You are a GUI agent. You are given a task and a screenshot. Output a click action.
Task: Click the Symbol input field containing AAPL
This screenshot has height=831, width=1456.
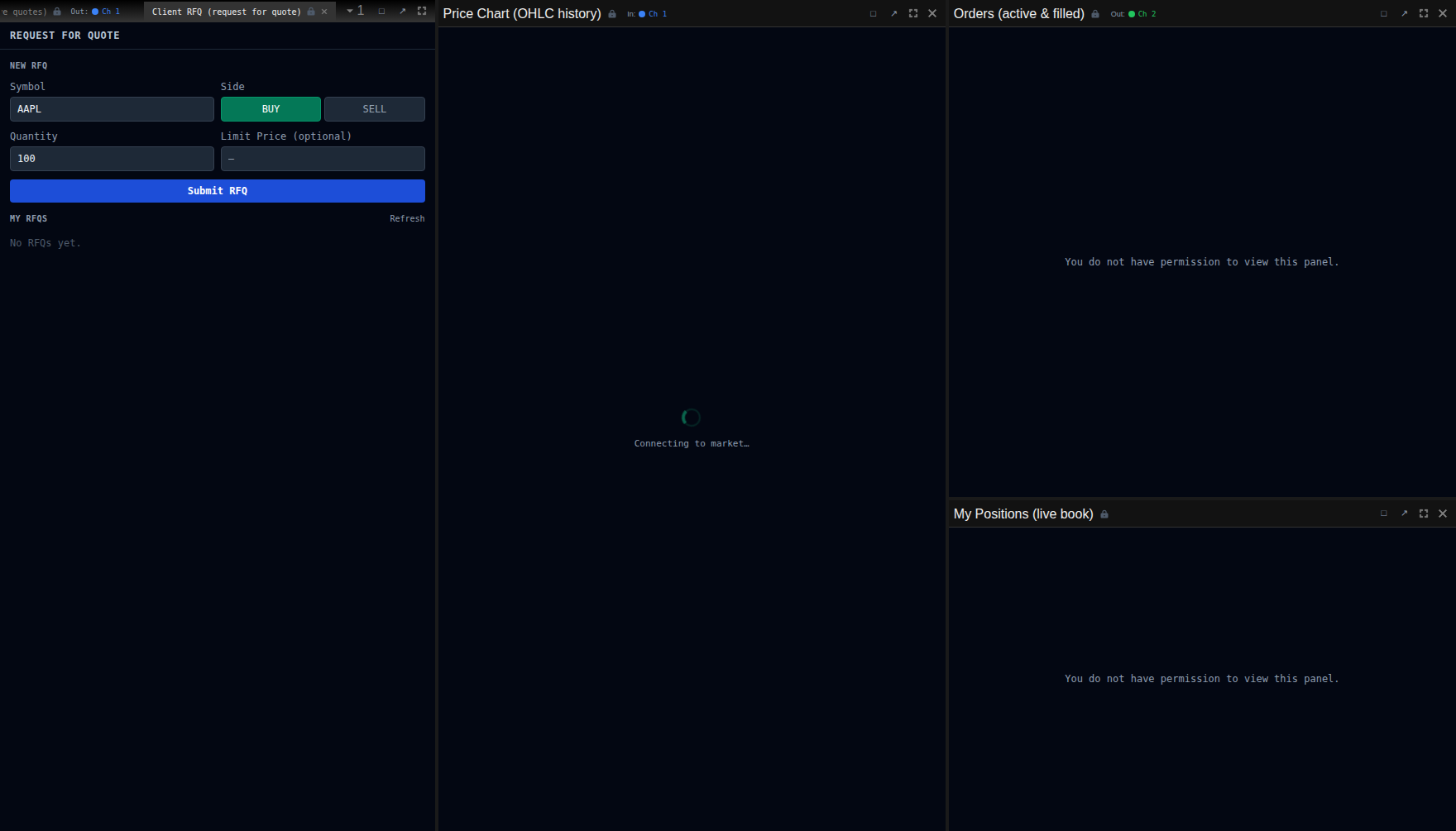[x=112, y=109]
